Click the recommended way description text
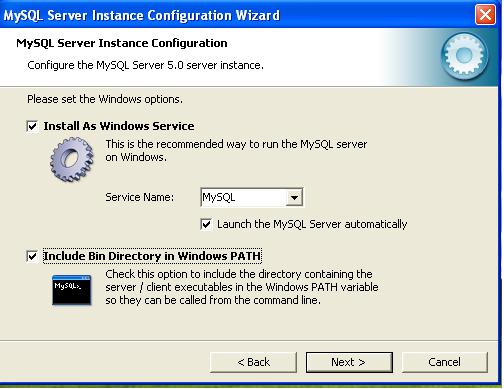Viewport: 504px width, 389px height. tap(236, 150)
